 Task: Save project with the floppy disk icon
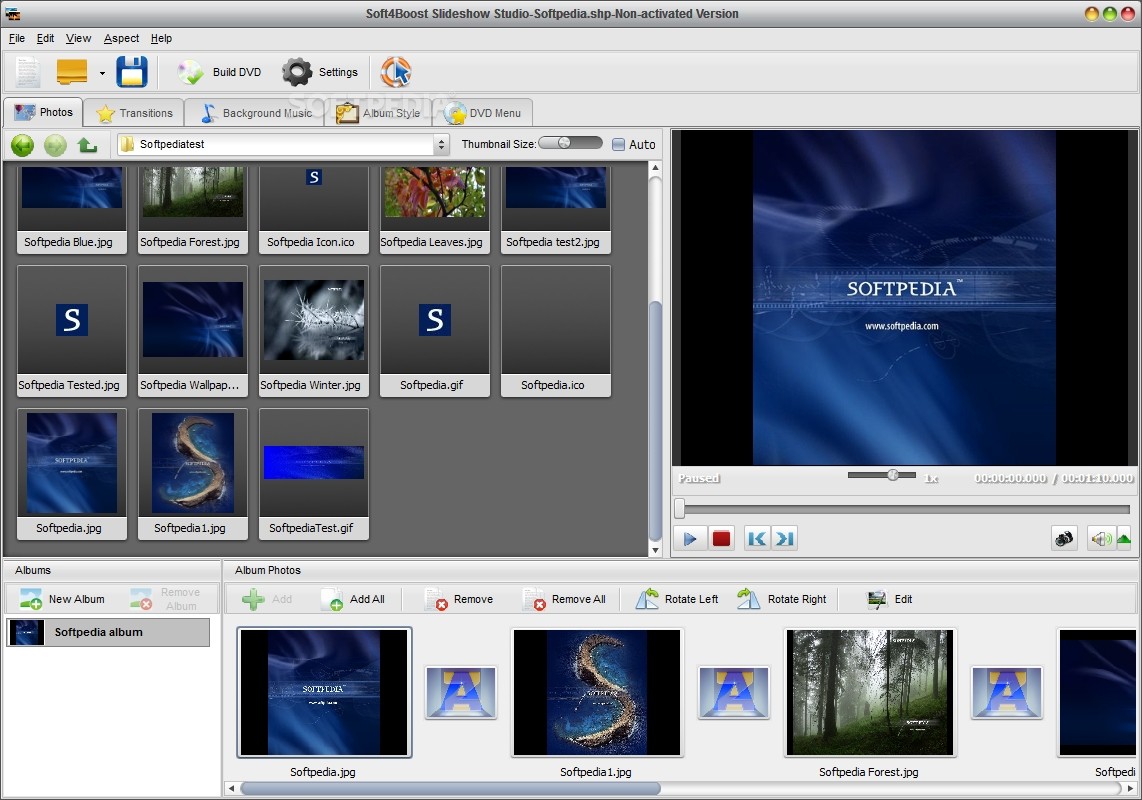[132, 72]
